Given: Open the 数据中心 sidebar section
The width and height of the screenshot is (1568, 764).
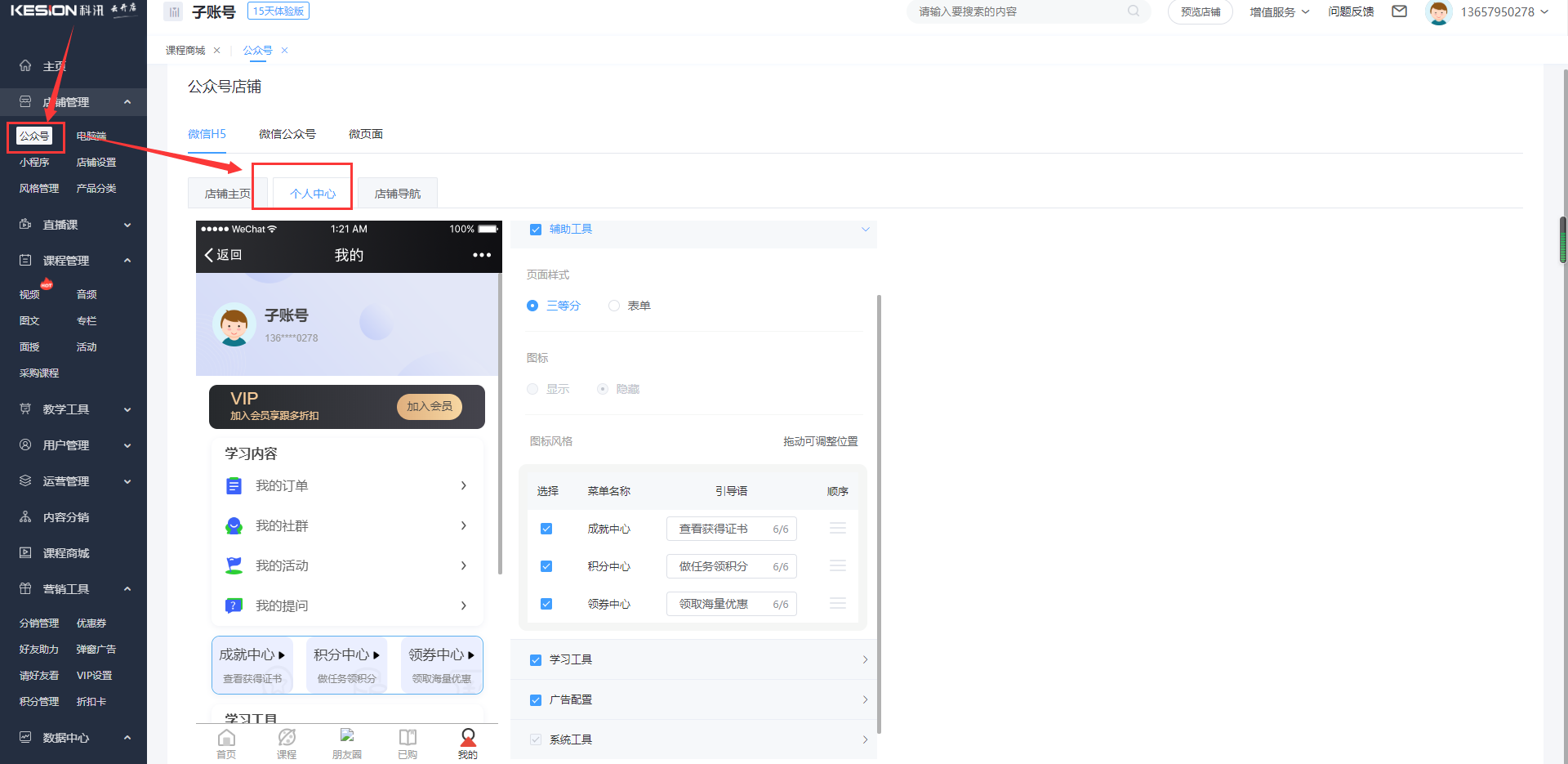Looking at the screenshot, I should tap(24, 737).
